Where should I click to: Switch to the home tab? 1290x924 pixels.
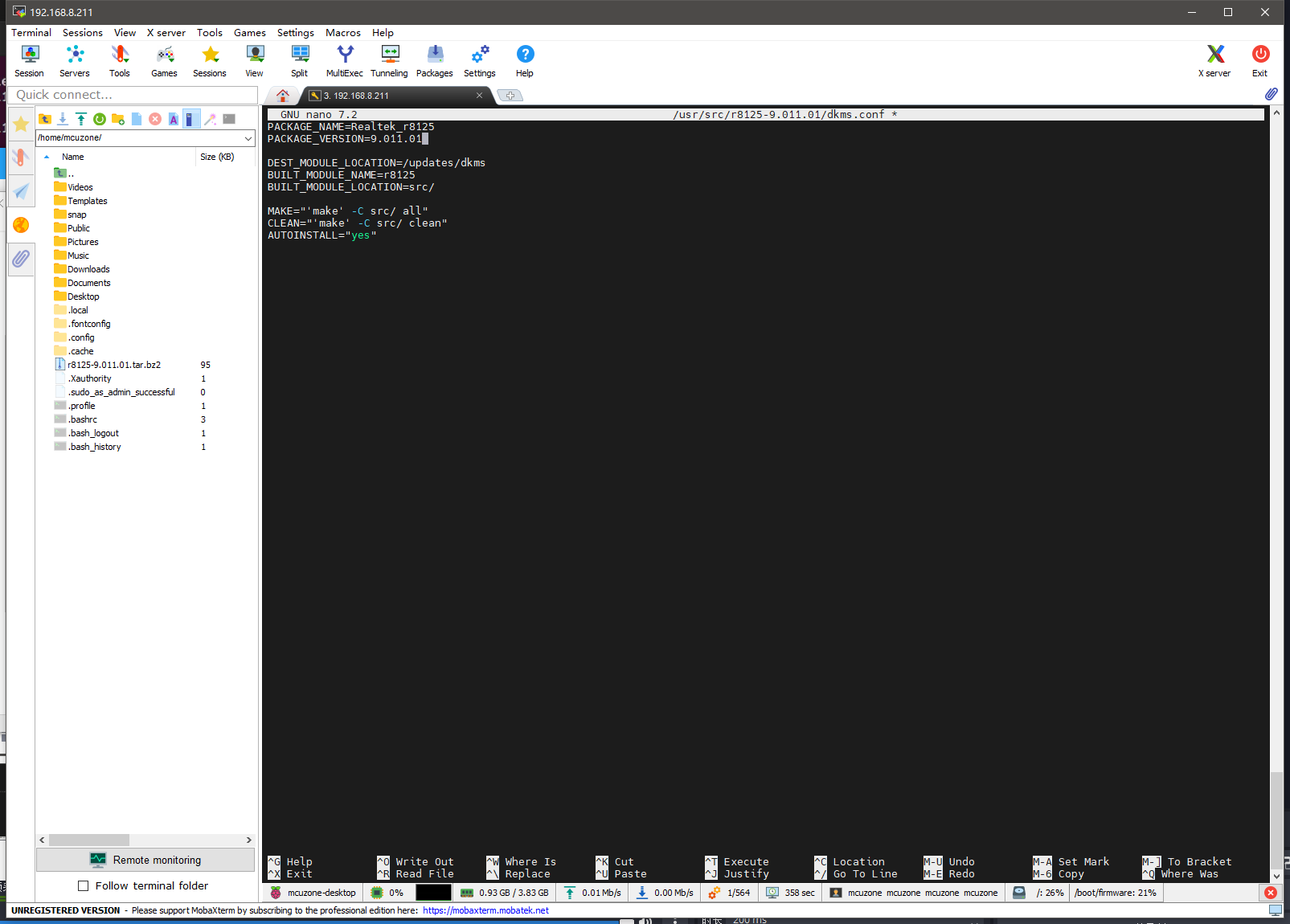[x=283, y=96]
